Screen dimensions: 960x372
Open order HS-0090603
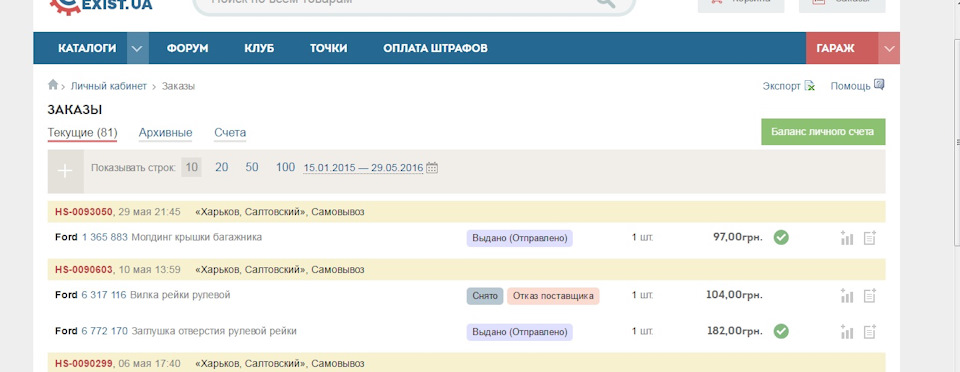coord(84,269)
